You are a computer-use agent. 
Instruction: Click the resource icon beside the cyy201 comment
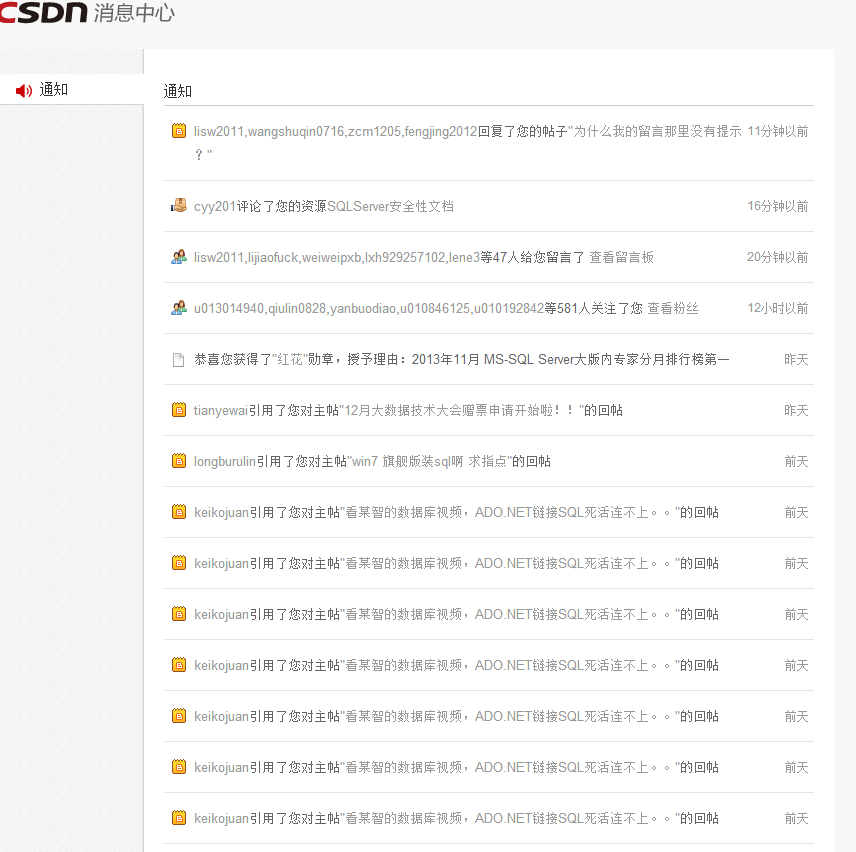click(179, 206)
